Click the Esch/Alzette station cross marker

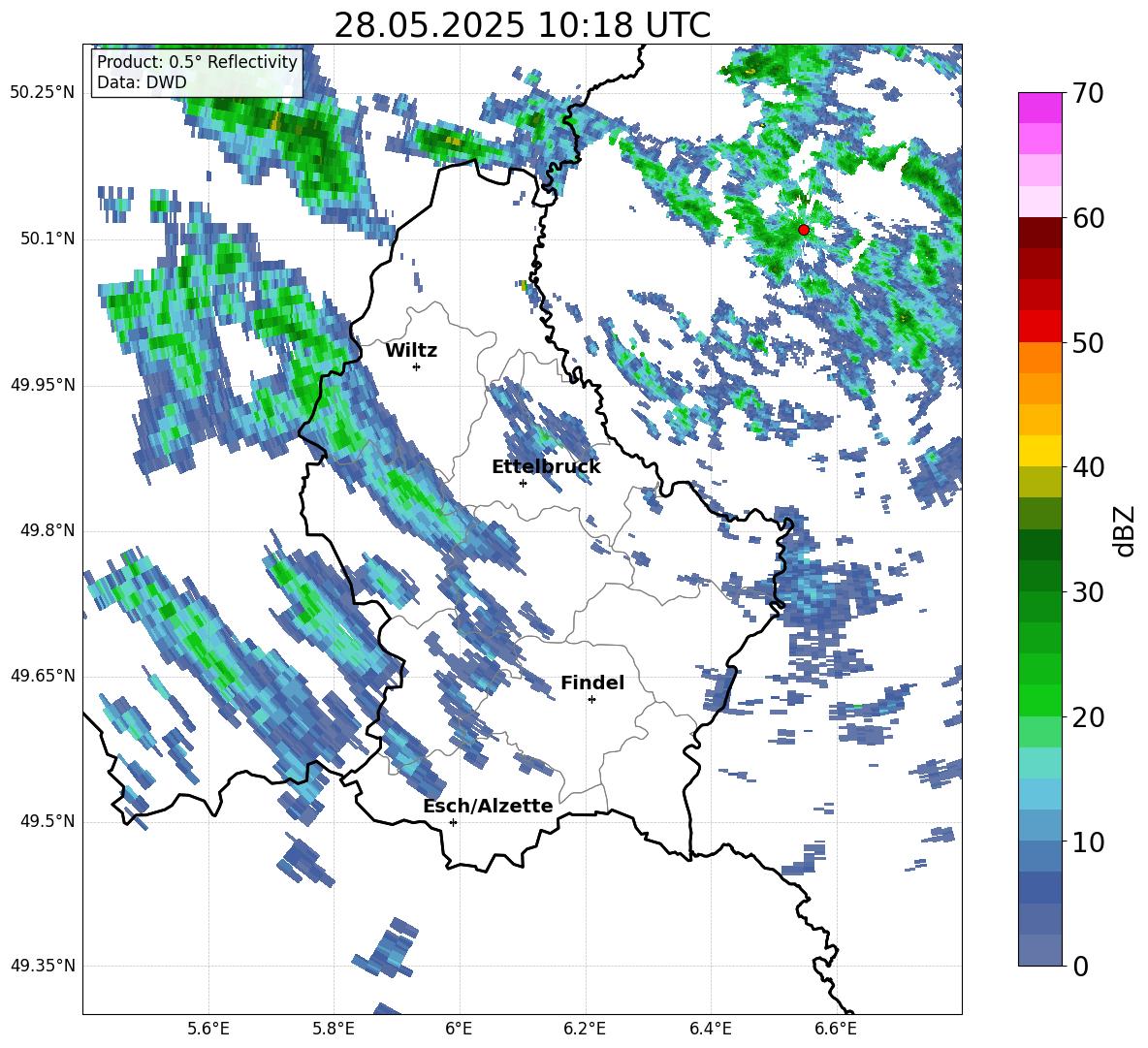pyautogui.click(x=453, y=822)
